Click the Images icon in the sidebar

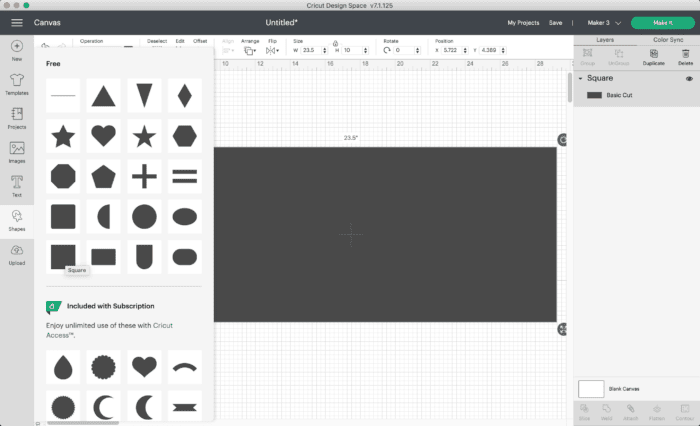(17, 152)
